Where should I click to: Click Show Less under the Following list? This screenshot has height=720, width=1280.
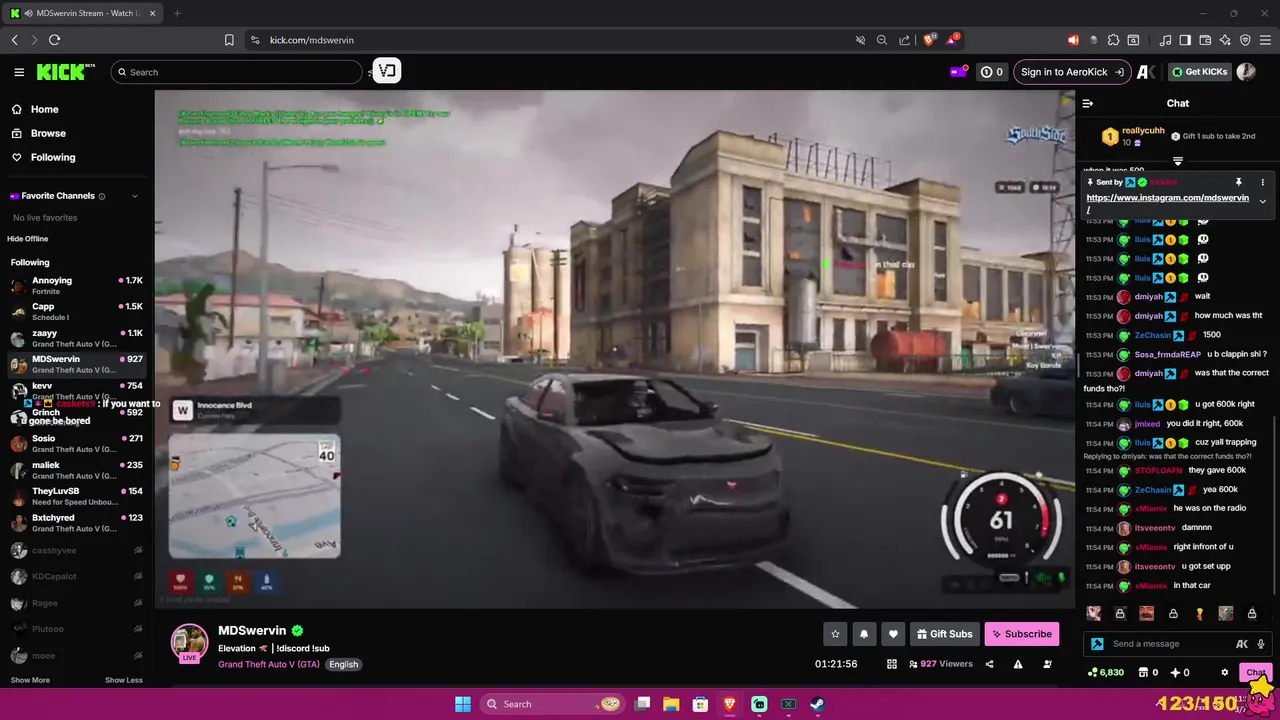pos(124,680)
